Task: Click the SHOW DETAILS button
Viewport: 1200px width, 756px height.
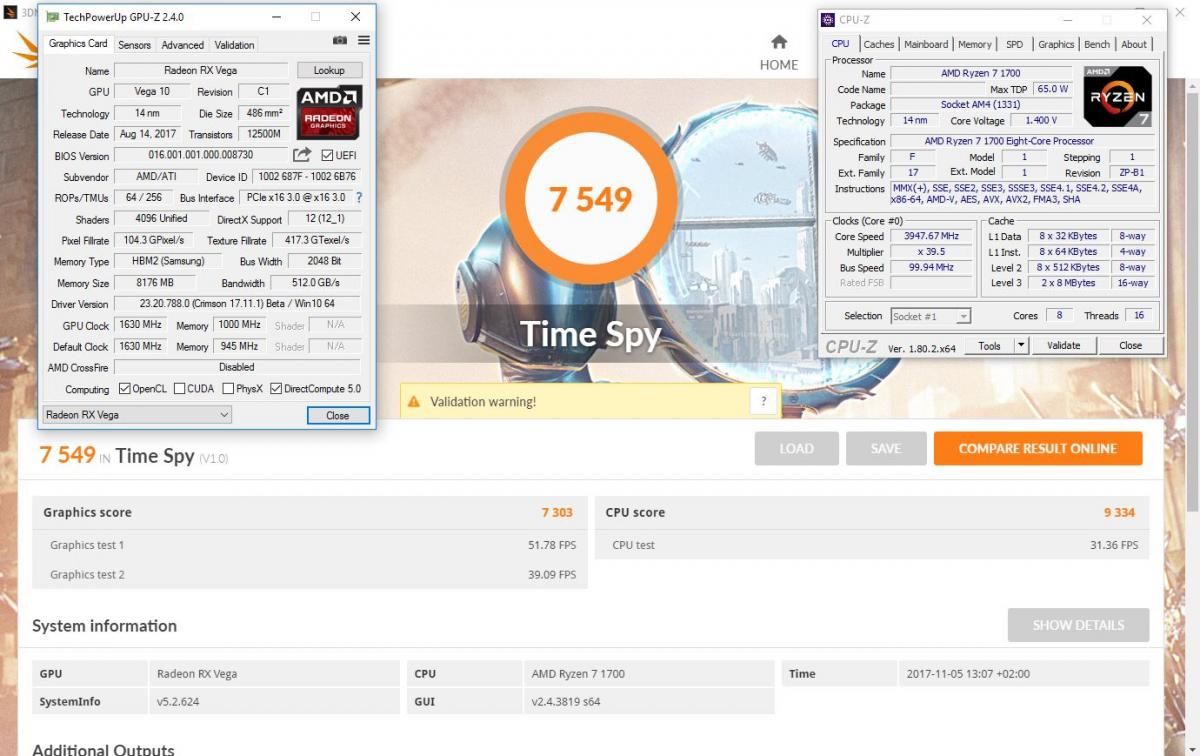Action: pos(1078,625)
